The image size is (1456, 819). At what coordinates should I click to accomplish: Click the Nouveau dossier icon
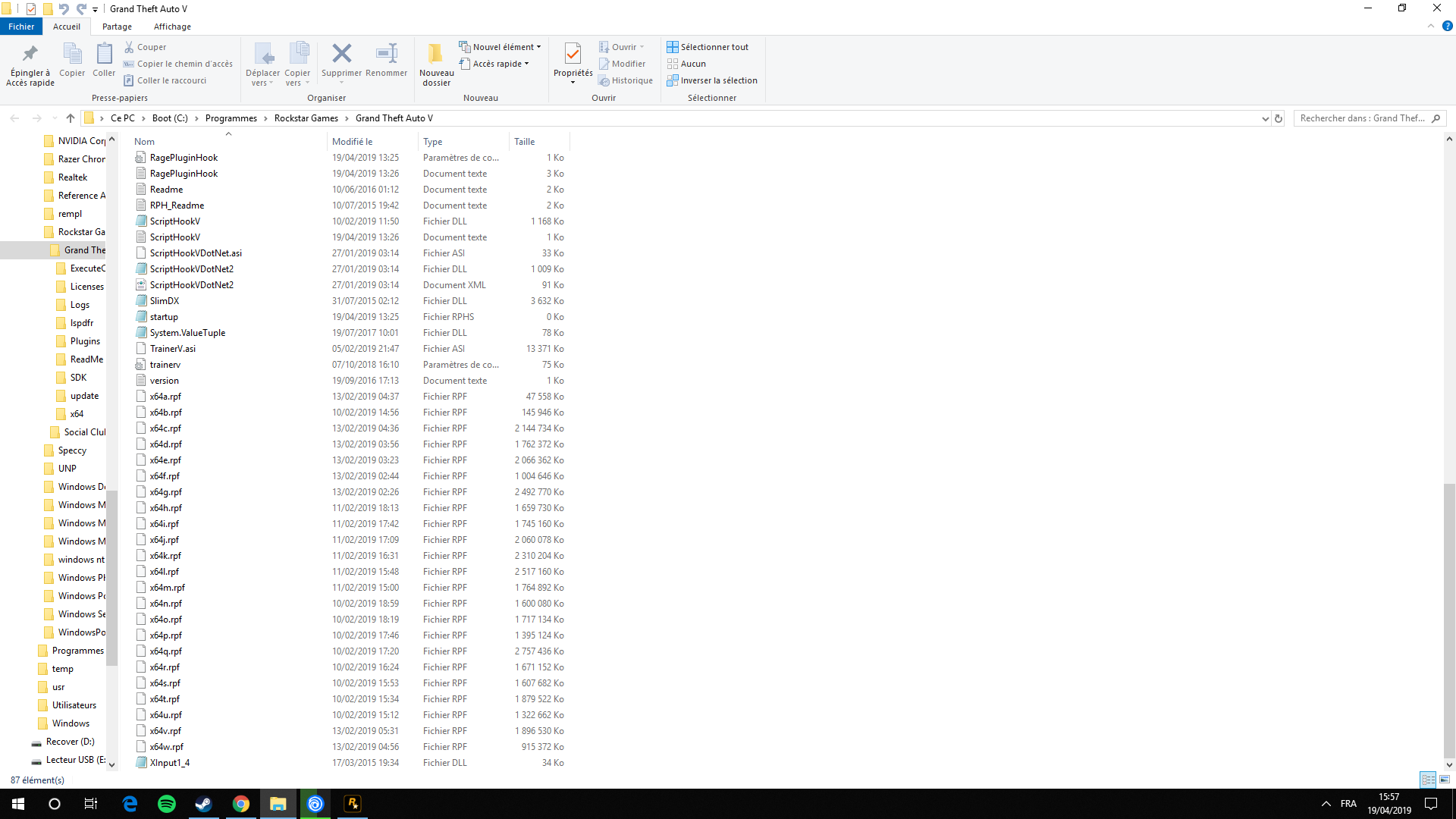(x=436, y=54)
